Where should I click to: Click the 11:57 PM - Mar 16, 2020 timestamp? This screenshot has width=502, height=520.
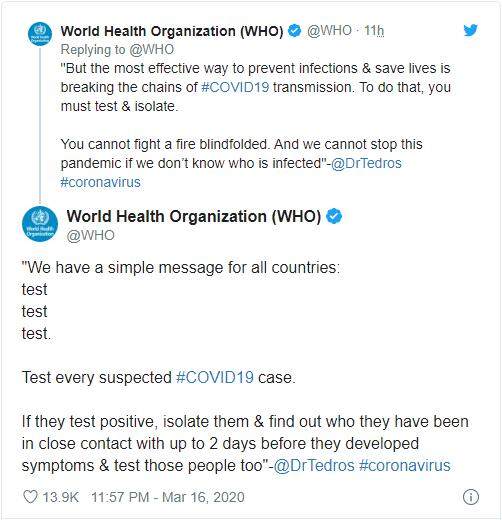pyautogui.click(x=168, y=497)
